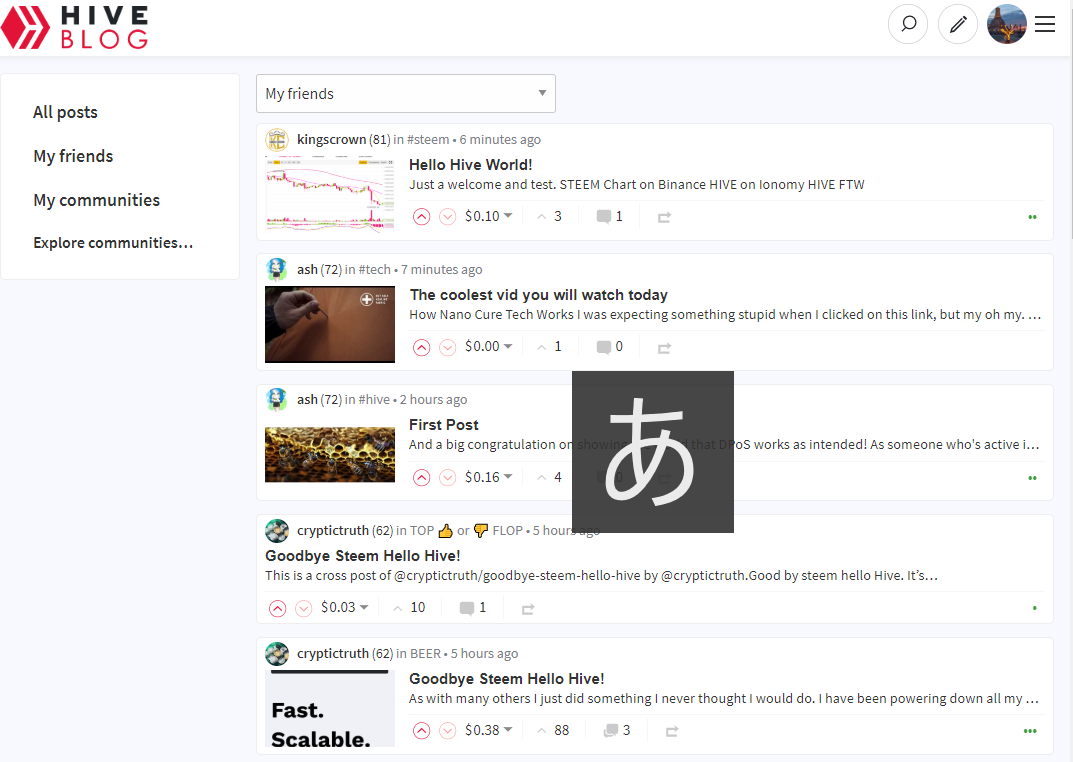Click the user avatar in top bar
This screenshot has width=1073, height=762.
click(x=1006, y=25)
